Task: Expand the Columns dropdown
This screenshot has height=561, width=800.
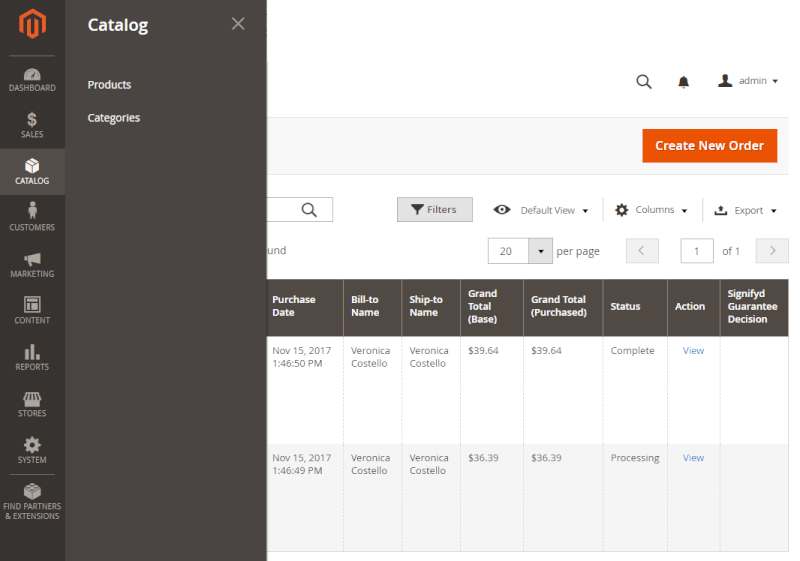Action: coord(651,210)
